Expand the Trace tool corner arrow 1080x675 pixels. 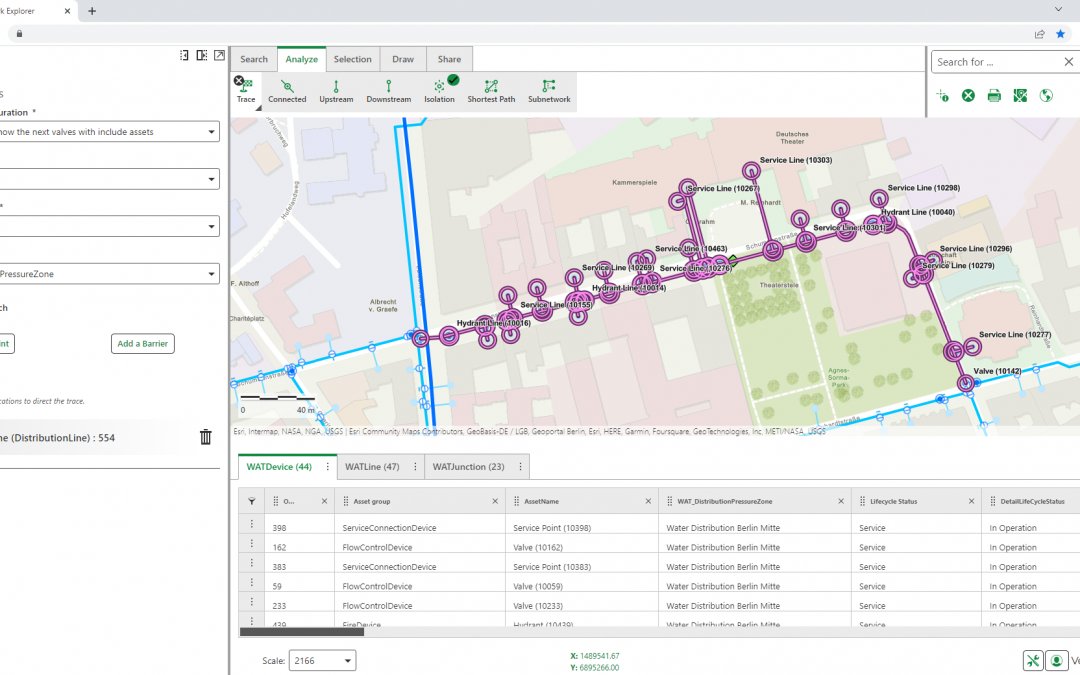258,107
